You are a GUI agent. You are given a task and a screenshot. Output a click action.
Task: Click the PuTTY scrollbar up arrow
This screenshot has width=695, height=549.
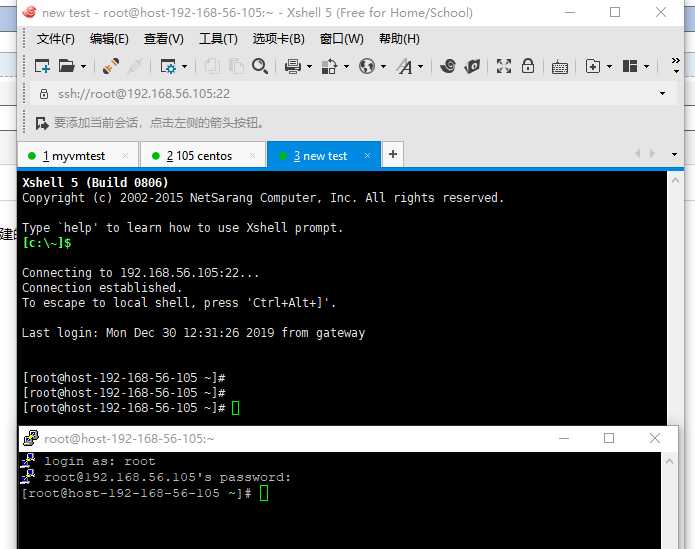point(669,462)
